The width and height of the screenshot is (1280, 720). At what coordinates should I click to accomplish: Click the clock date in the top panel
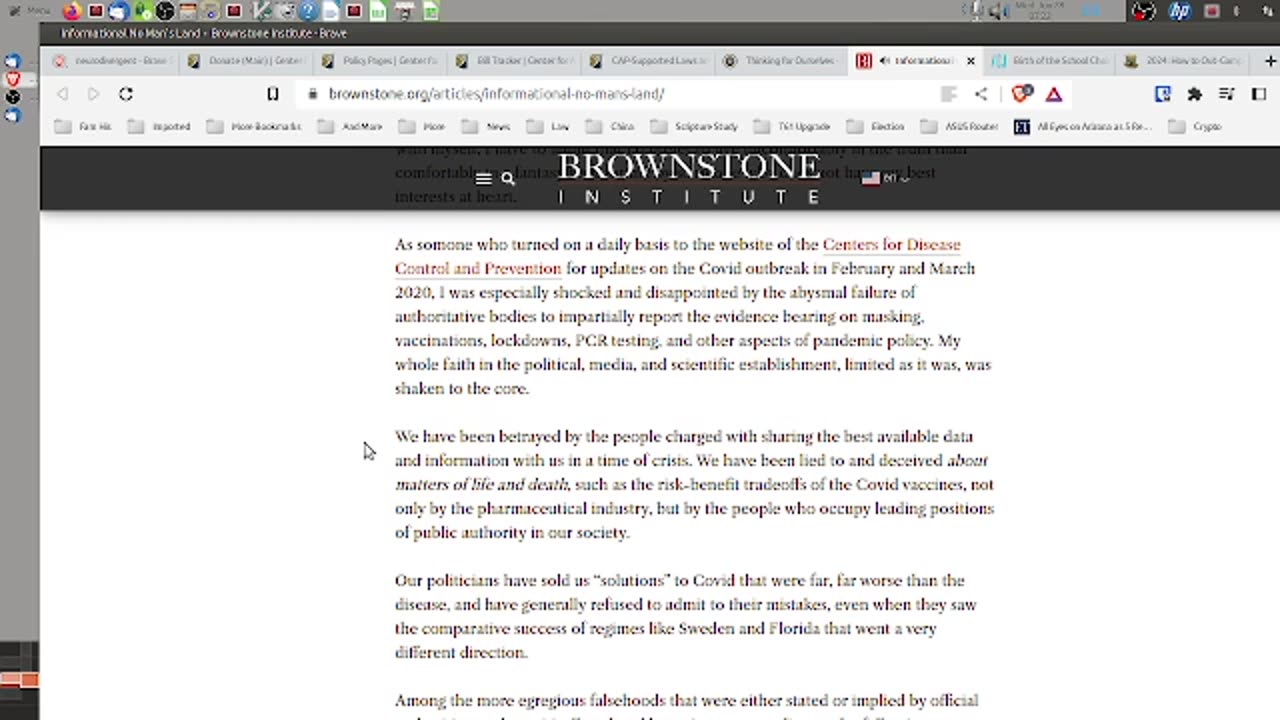pyautogui.click(x=1042, y=11)
